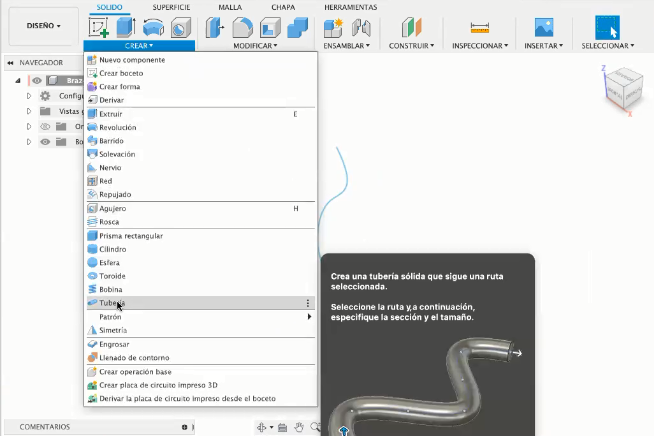Switch to the CHAPA tab
The width and height of the screenshot is (654, 436).
283,7
